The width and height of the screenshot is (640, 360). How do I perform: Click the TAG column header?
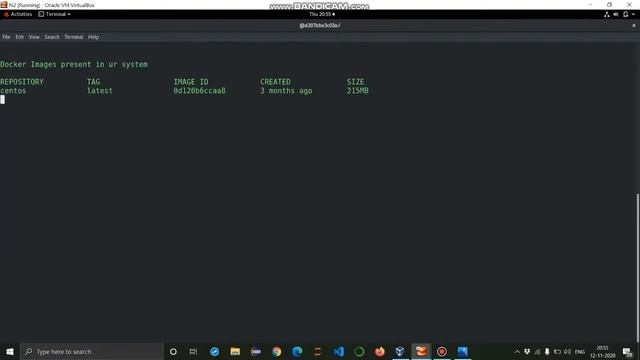pyautogui.click(x=93, y=82)
